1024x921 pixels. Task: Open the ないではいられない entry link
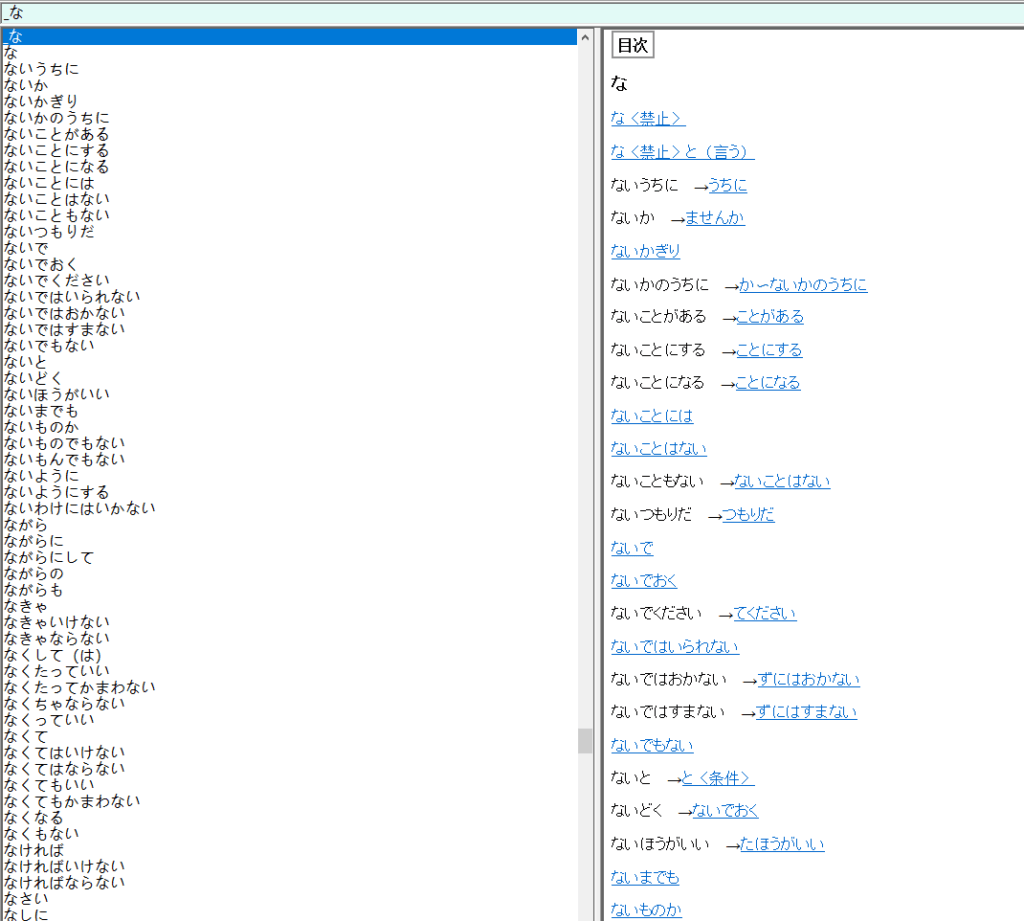coord(673,646)
